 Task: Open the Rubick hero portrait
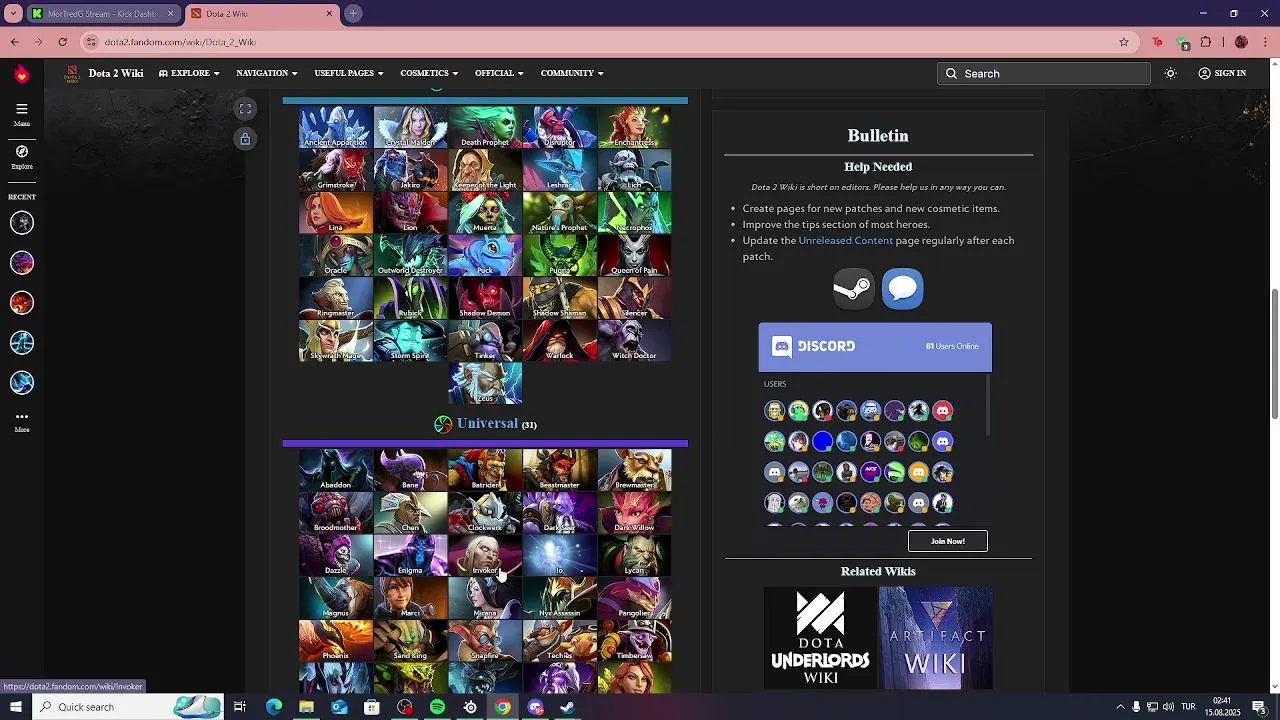pyautogui.click(x=410, y=298)
